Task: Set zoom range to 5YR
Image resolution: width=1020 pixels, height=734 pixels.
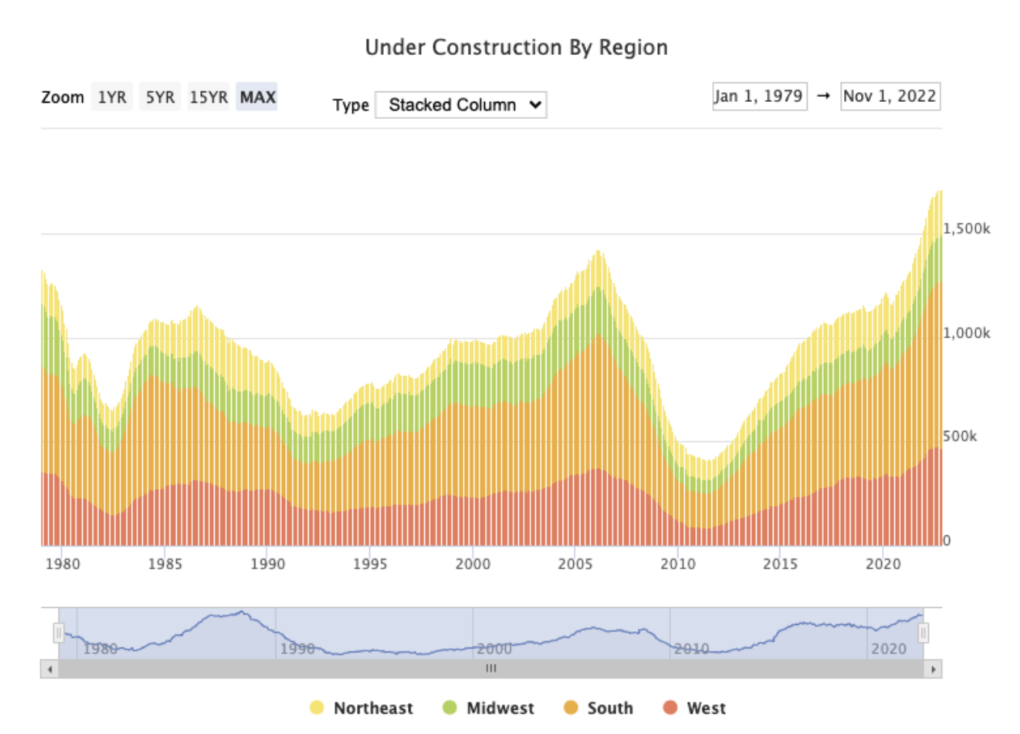Action: point(160,97)
